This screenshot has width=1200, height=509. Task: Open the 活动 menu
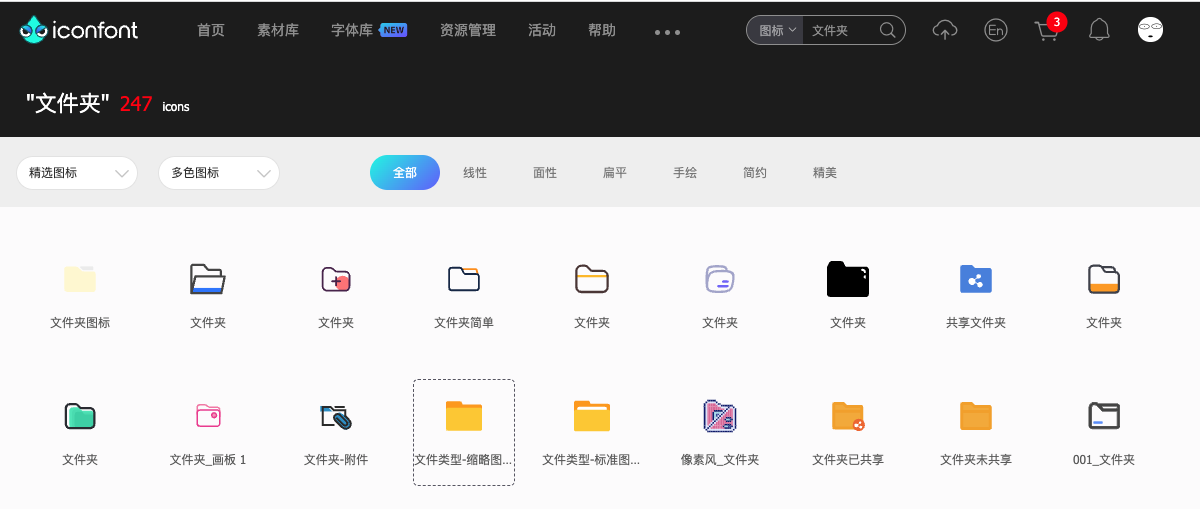pos(542,30)
